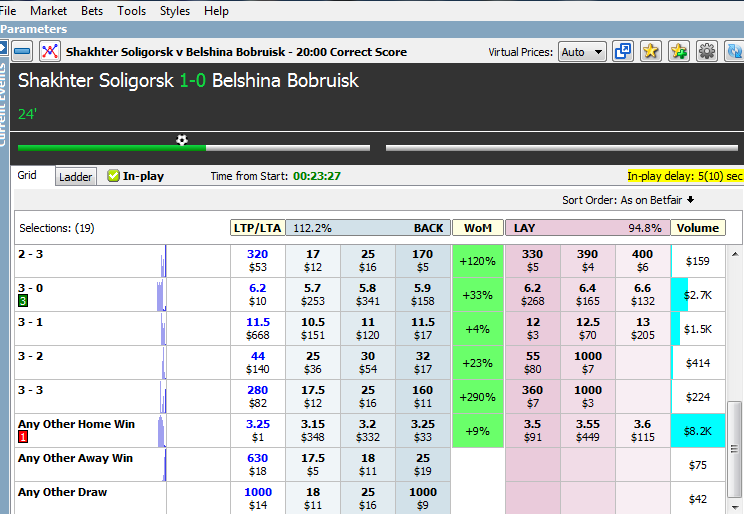The image size is (744, 514).
Task: Click the BACK 112.2% column header
Action: tap(368, 228)
